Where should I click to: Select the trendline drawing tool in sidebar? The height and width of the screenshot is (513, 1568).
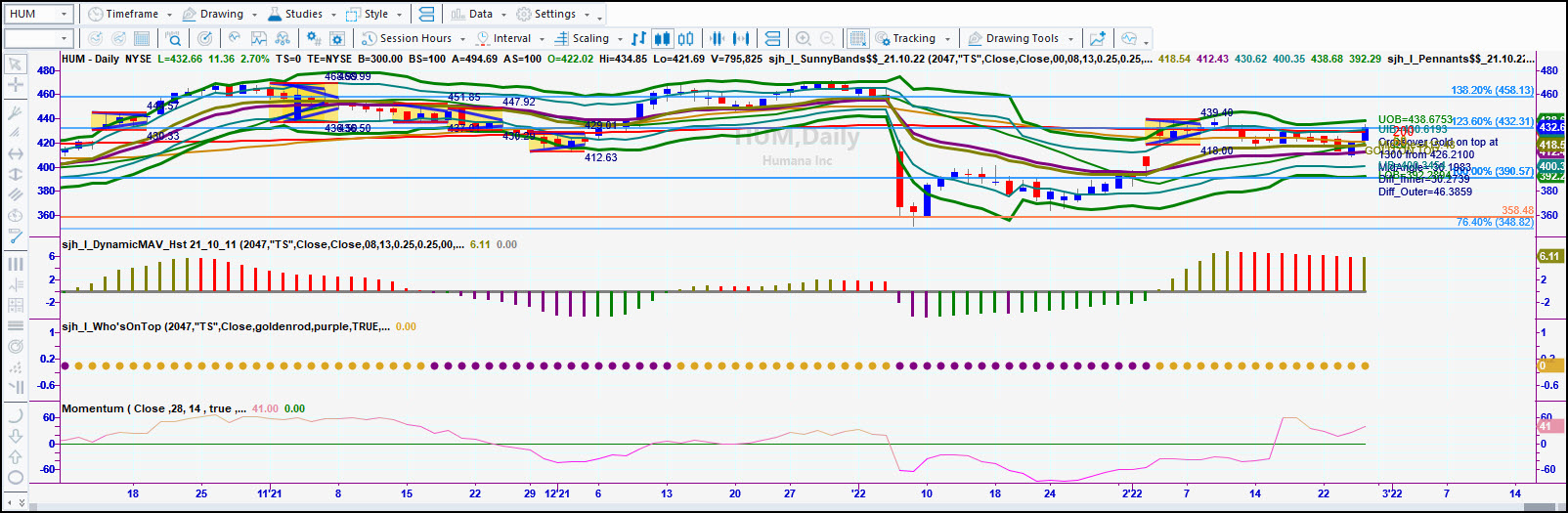click(x=15, y=112)
